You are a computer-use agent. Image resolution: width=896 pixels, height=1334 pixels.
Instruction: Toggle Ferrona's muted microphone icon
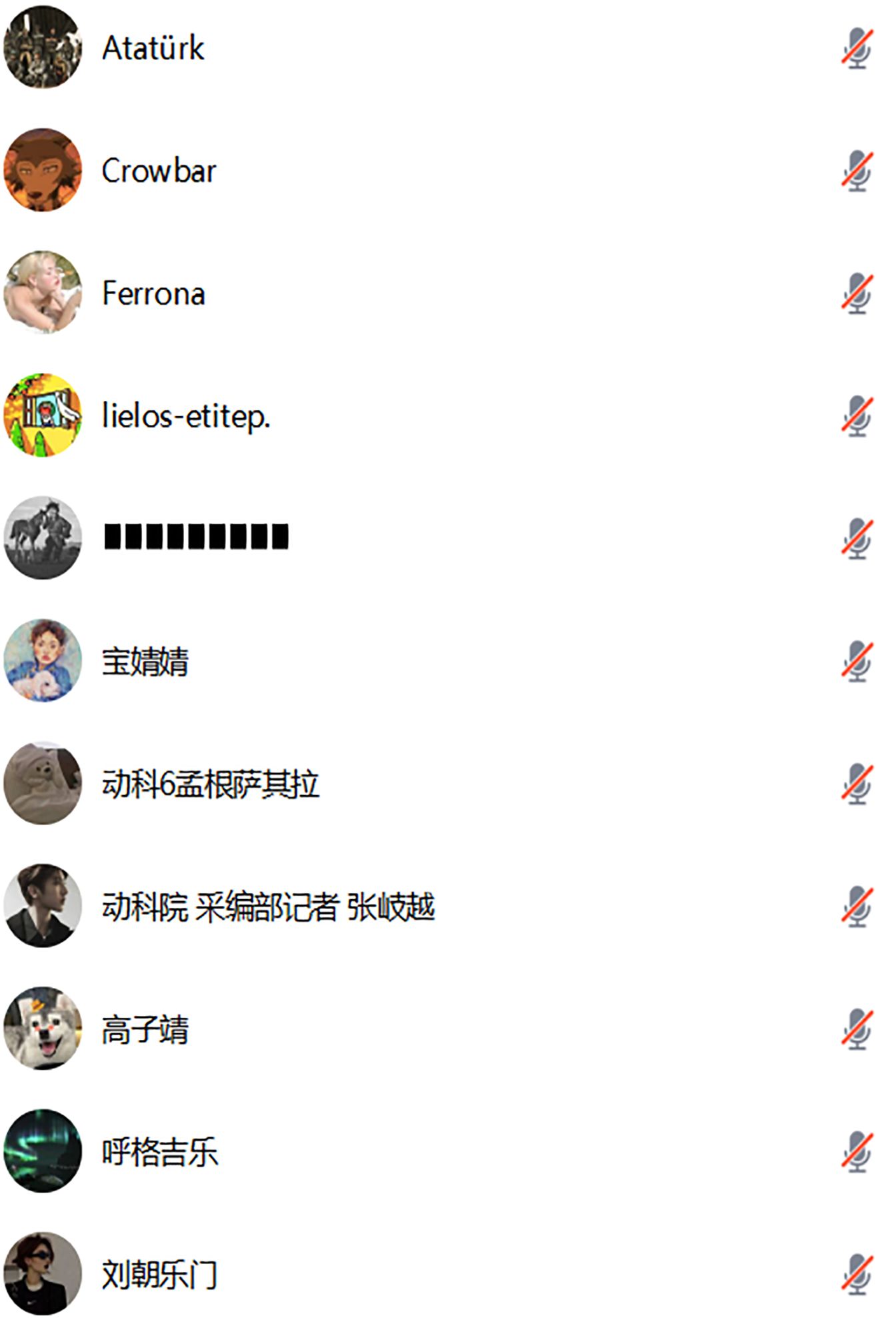click(x=857, y=293)
